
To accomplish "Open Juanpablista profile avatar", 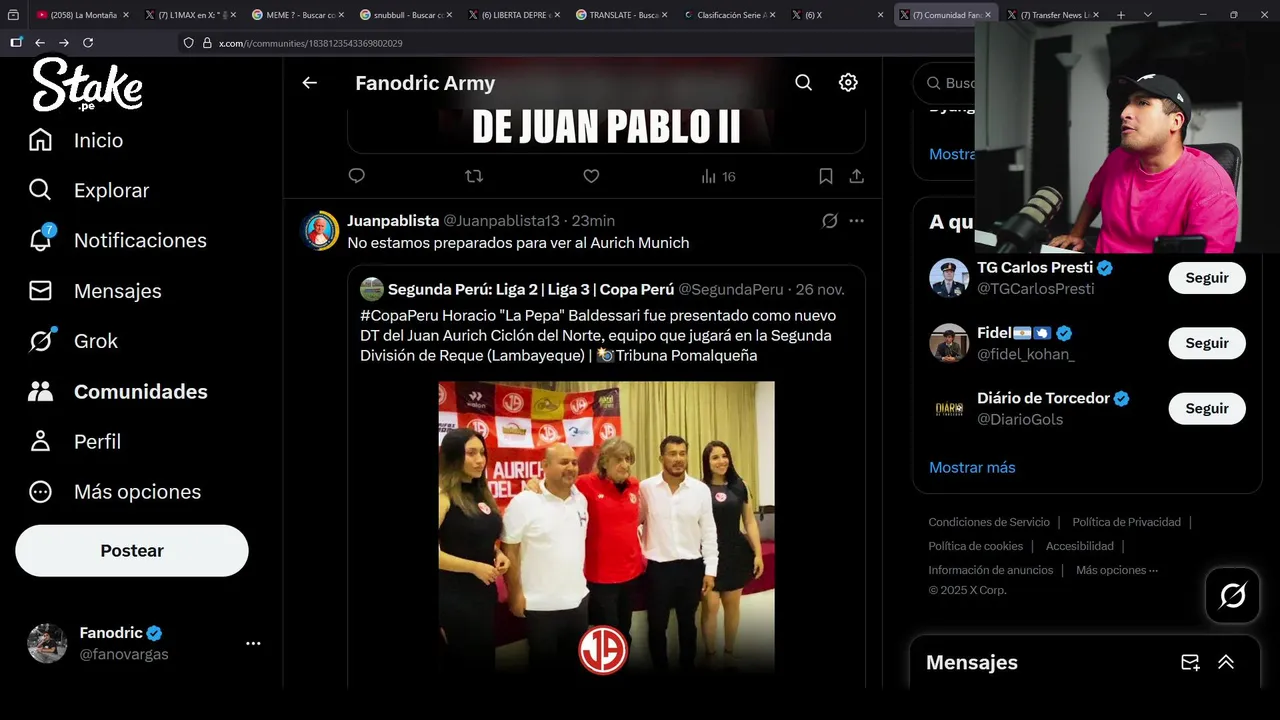I will click(x=321, y=231).
